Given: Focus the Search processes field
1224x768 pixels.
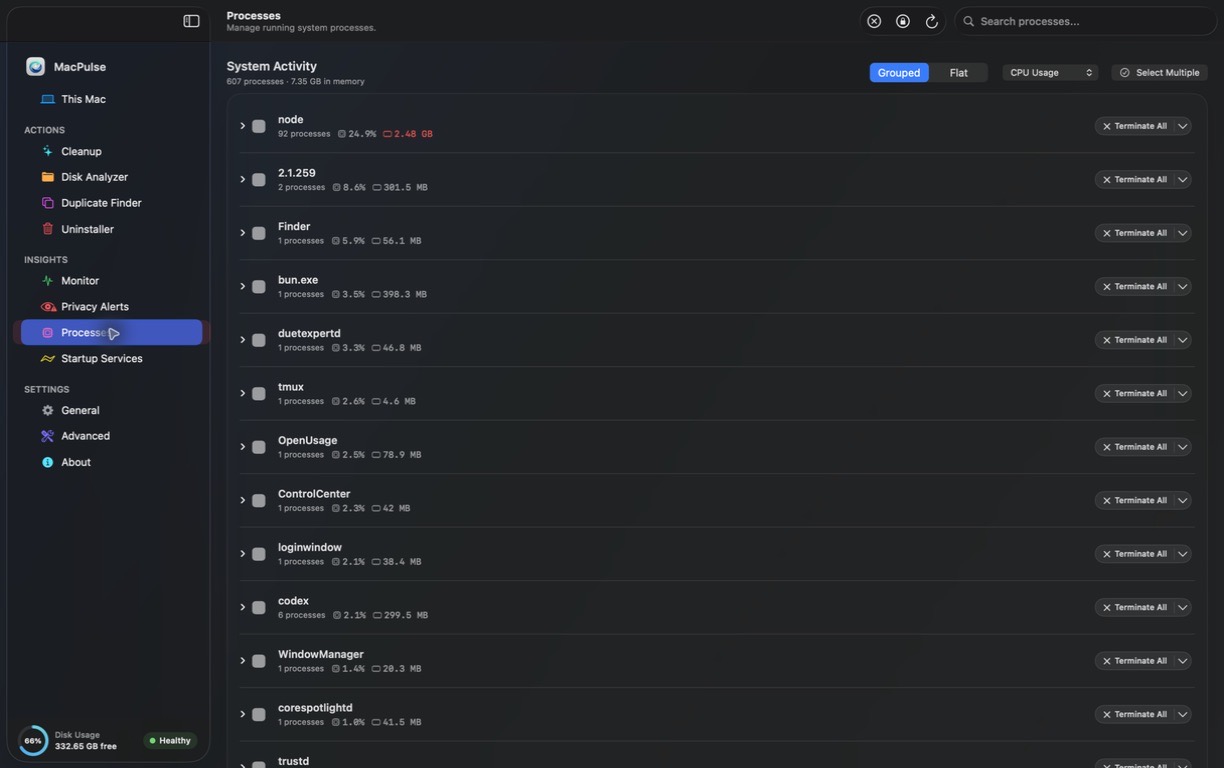Looking at the screenshot, I should pos(1086,21).
